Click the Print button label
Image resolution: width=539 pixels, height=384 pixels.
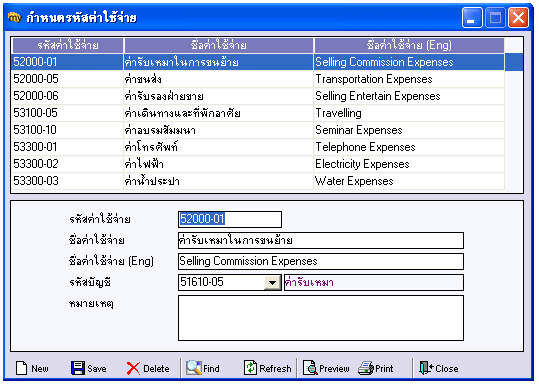pos(384,369)
